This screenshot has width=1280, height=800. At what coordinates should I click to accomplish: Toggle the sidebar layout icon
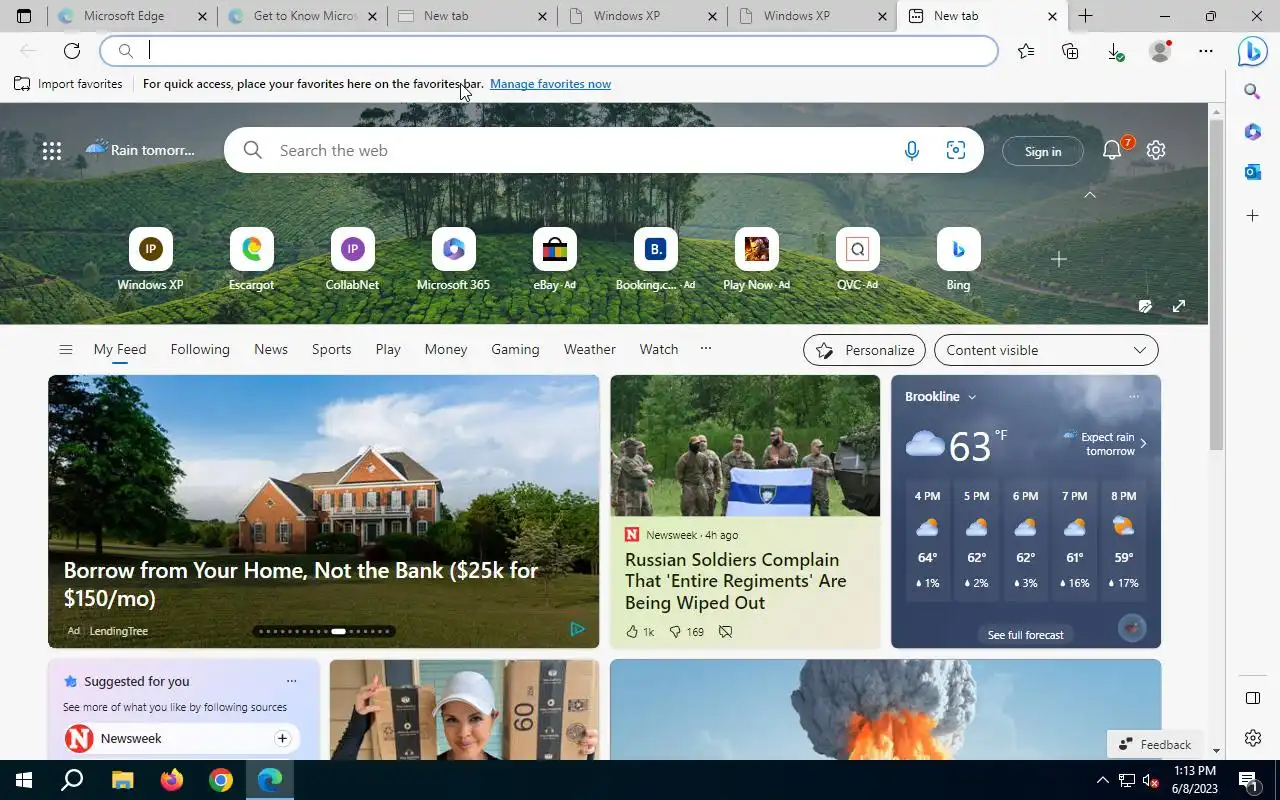point(1252,698)
